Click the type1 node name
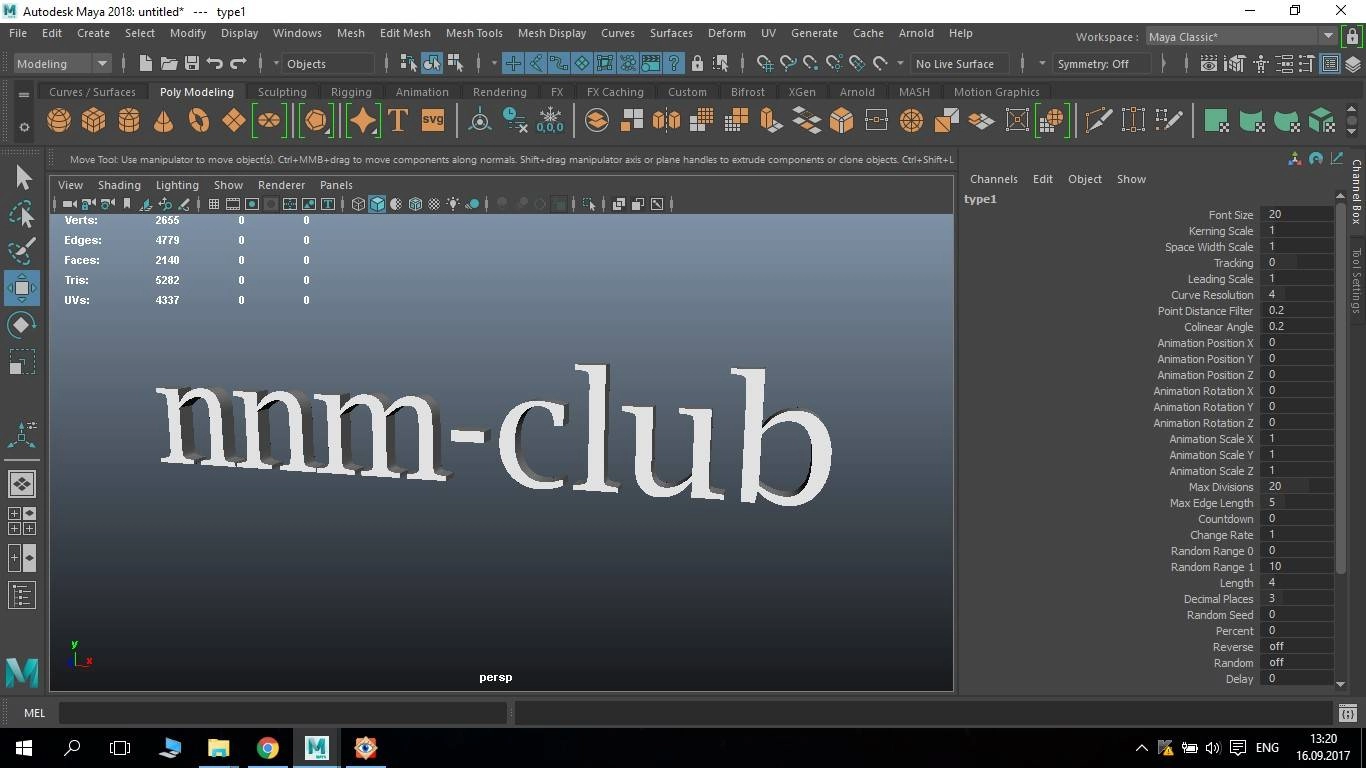Image resolution: width=1366 pixels, height=768 pixels. click(x=980, y=199)
